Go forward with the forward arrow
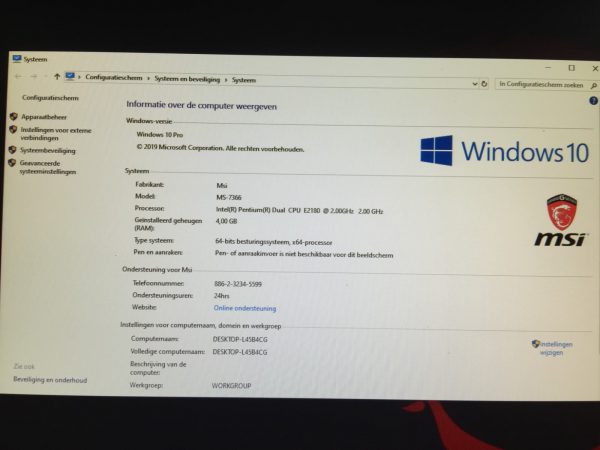 [34, 77]
